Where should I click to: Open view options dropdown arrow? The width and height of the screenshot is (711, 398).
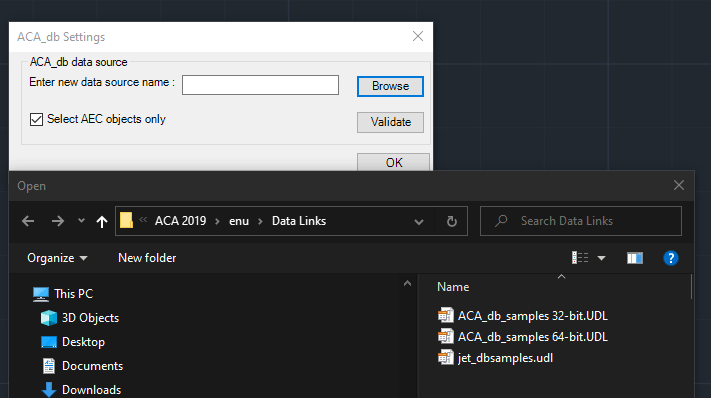point(601,258)
